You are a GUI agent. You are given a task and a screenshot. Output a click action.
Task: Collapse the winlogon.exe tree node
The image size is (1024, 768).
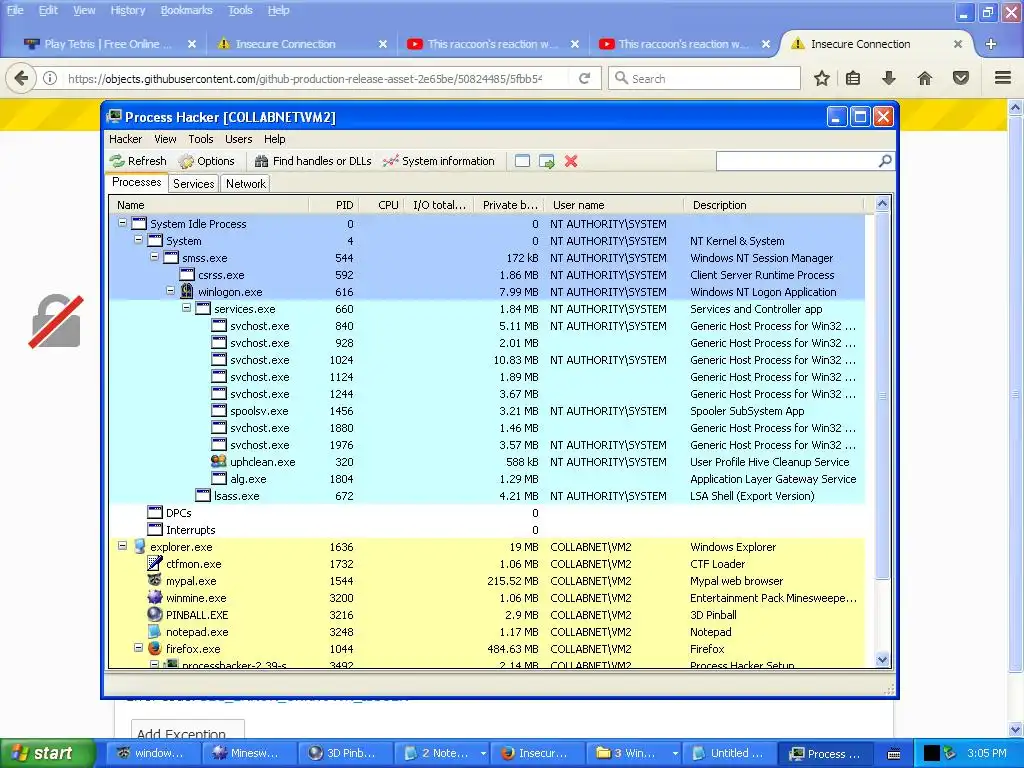[x=170, y=291]
